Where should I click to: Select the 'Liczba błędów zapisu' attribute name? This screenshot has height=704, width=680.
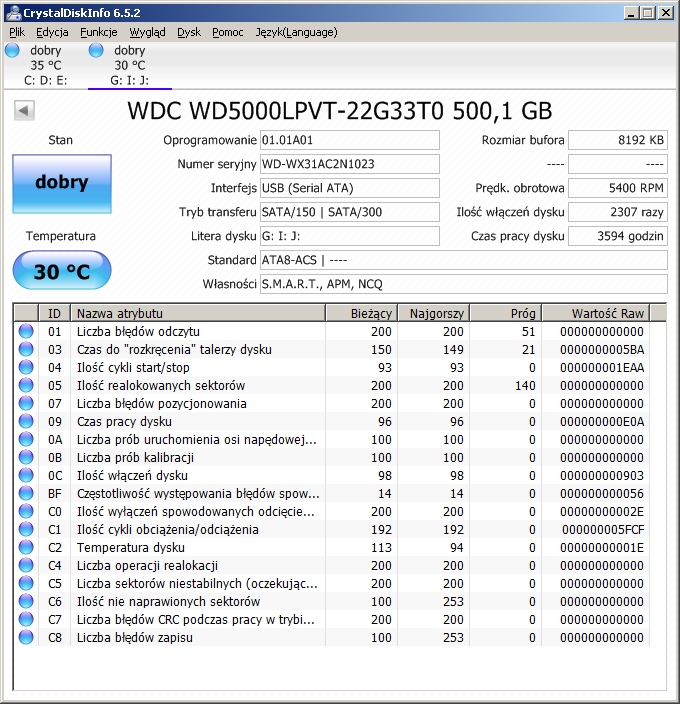135,637
